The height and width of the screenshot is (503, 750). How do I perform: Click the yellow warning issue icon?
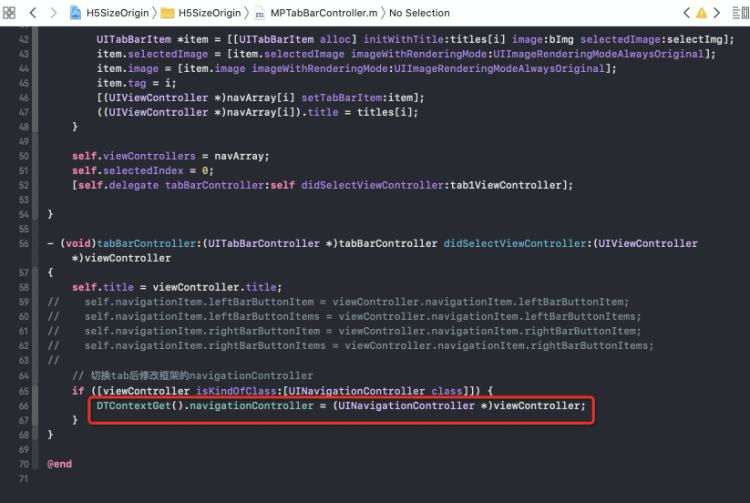click(x=701, y=13)
